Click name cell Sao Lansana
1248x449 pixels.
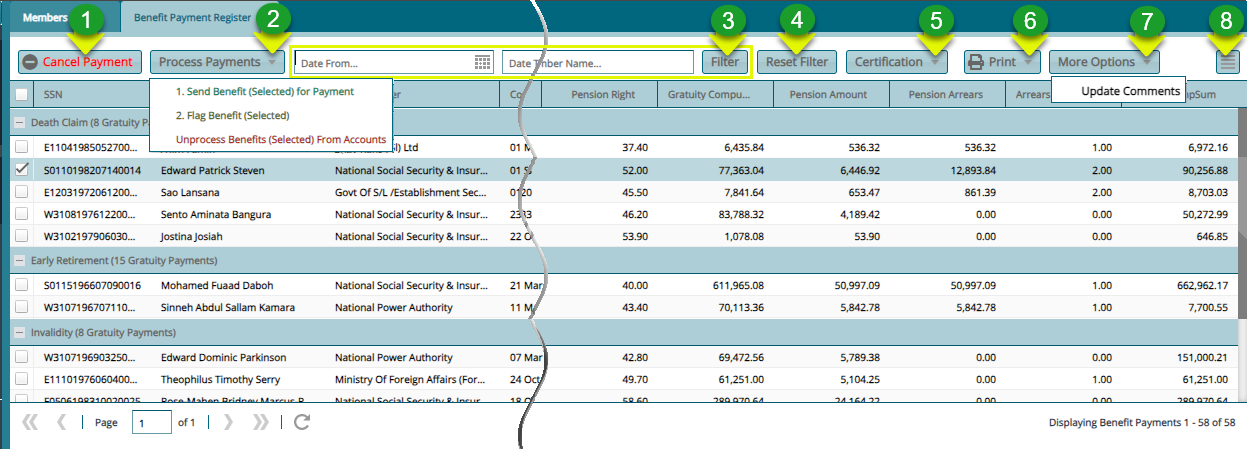pos(190,192)
